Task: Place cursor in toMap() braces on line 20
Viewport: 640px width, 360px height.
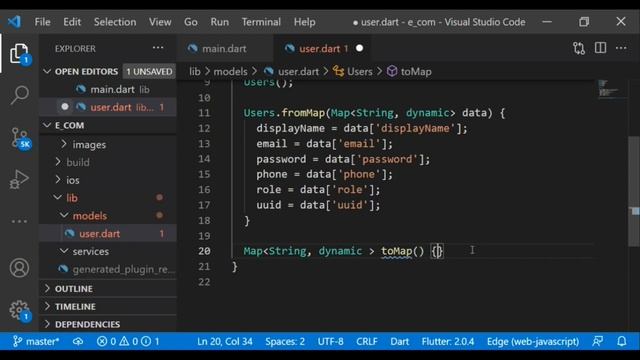Action: [x=437, y=251]
